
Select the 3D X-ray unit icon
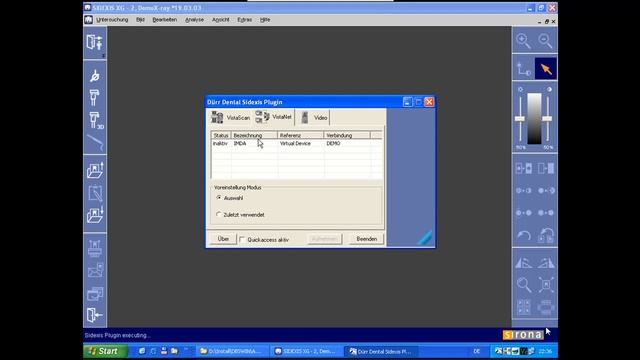click(96, 120)
